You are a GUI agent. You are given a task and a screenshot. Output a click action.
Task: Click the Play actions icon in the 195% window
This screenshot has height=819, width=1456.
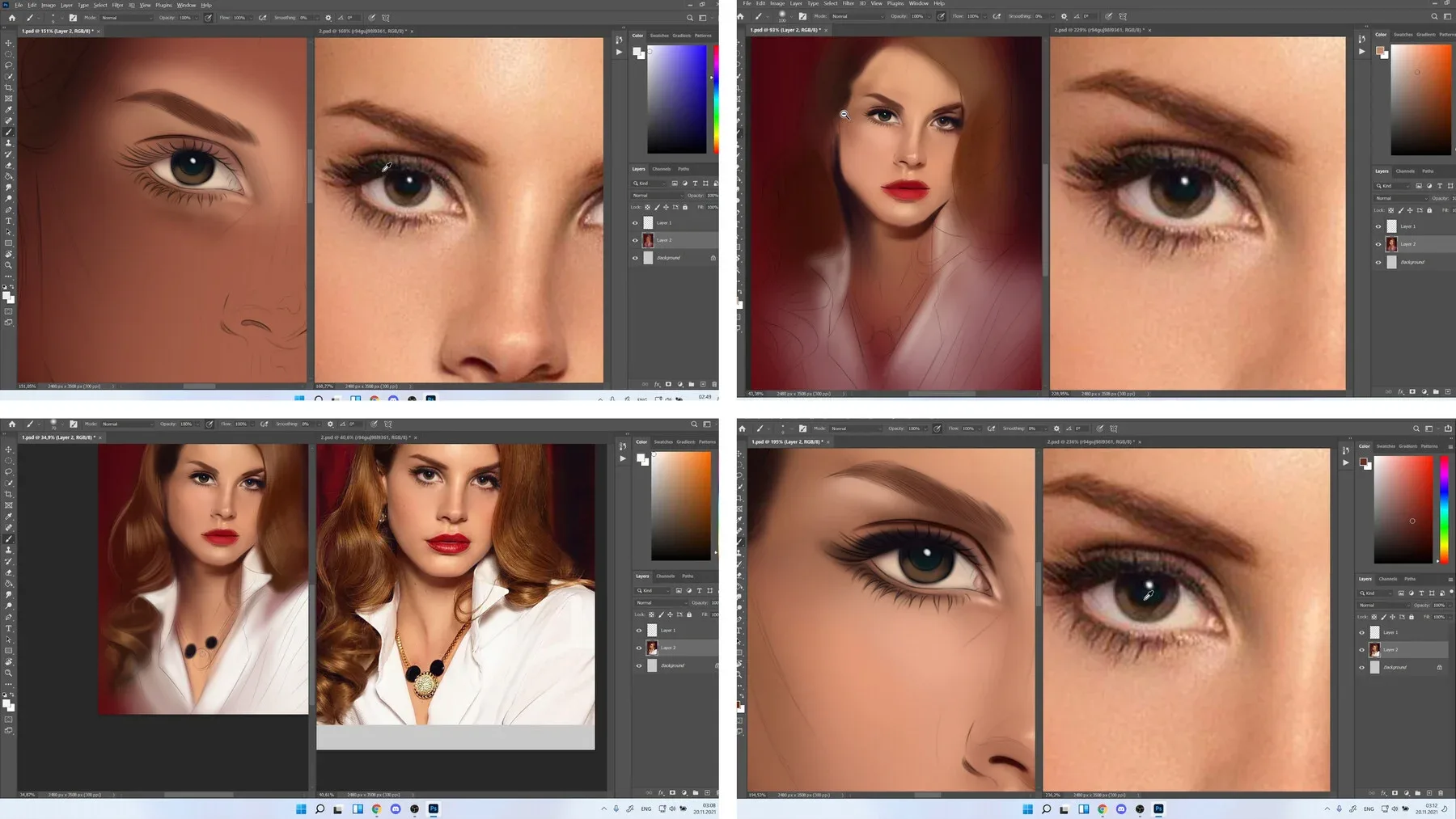coord(1346,462)
